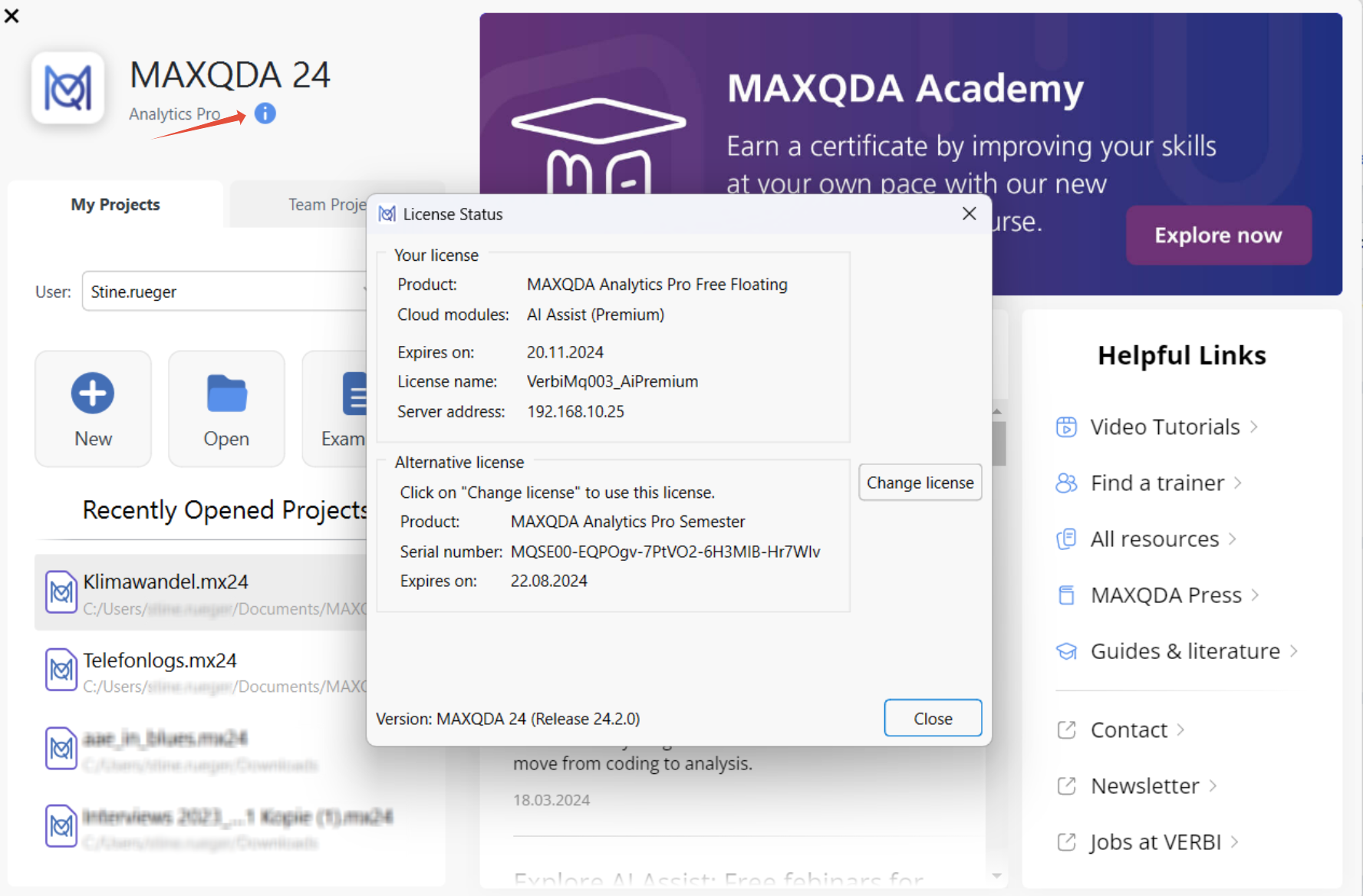The width and height of the screenshot is (1363, 896).
Task: Click license name VerbiMq003_AiPremium
Action: (x=612, y=382)
